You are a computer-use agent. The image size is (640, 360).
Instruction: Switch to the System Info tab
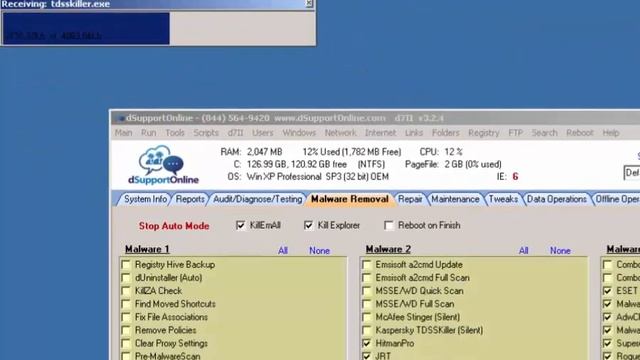coord(145,199)
